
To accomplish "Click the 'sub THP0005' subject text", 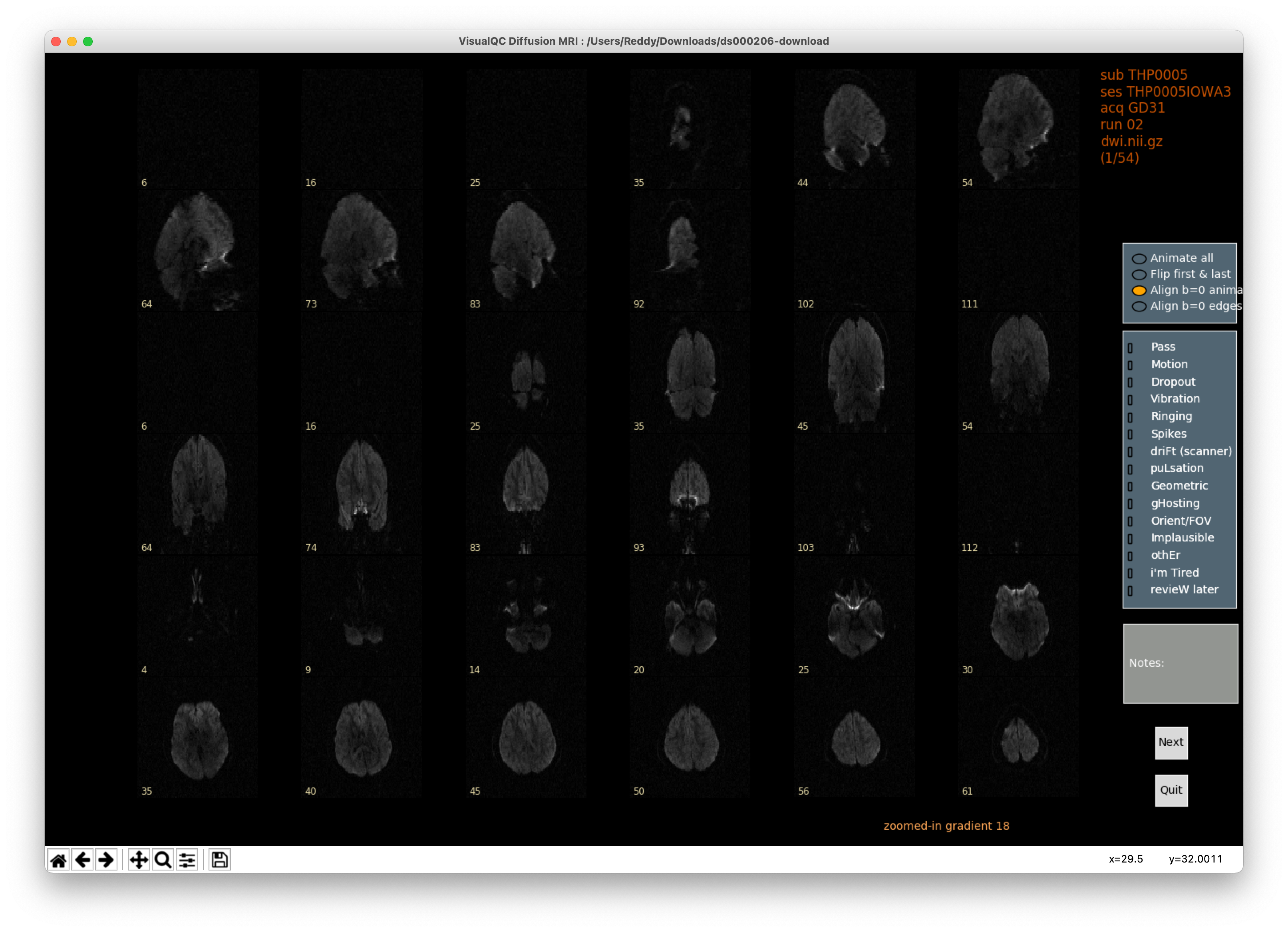I will [x=1143, y=75].
